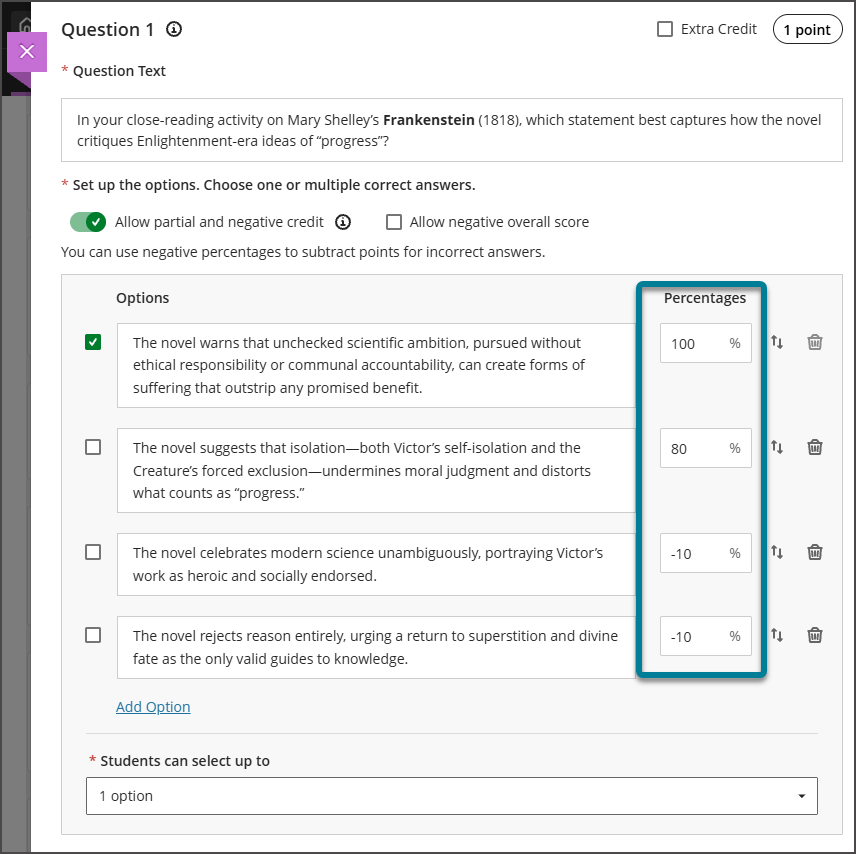Open the 'Students can select up to' dropdown

click(451, 795)
